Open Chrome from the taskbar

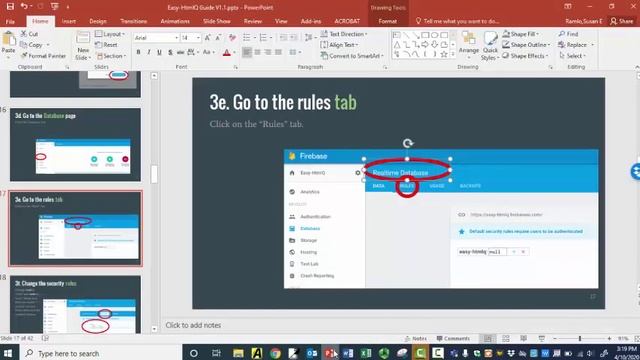pos(275,353)
